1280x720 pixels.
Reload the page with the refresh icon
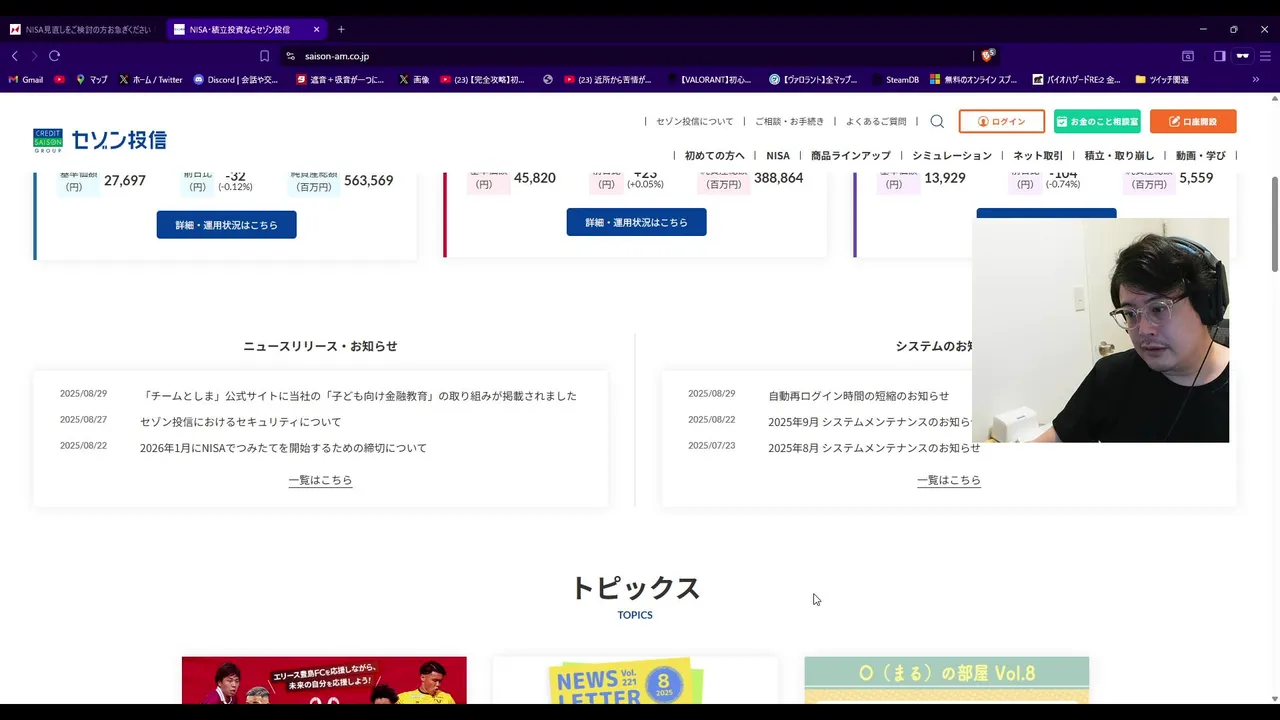pyautogui.click(x=54, y=56)
